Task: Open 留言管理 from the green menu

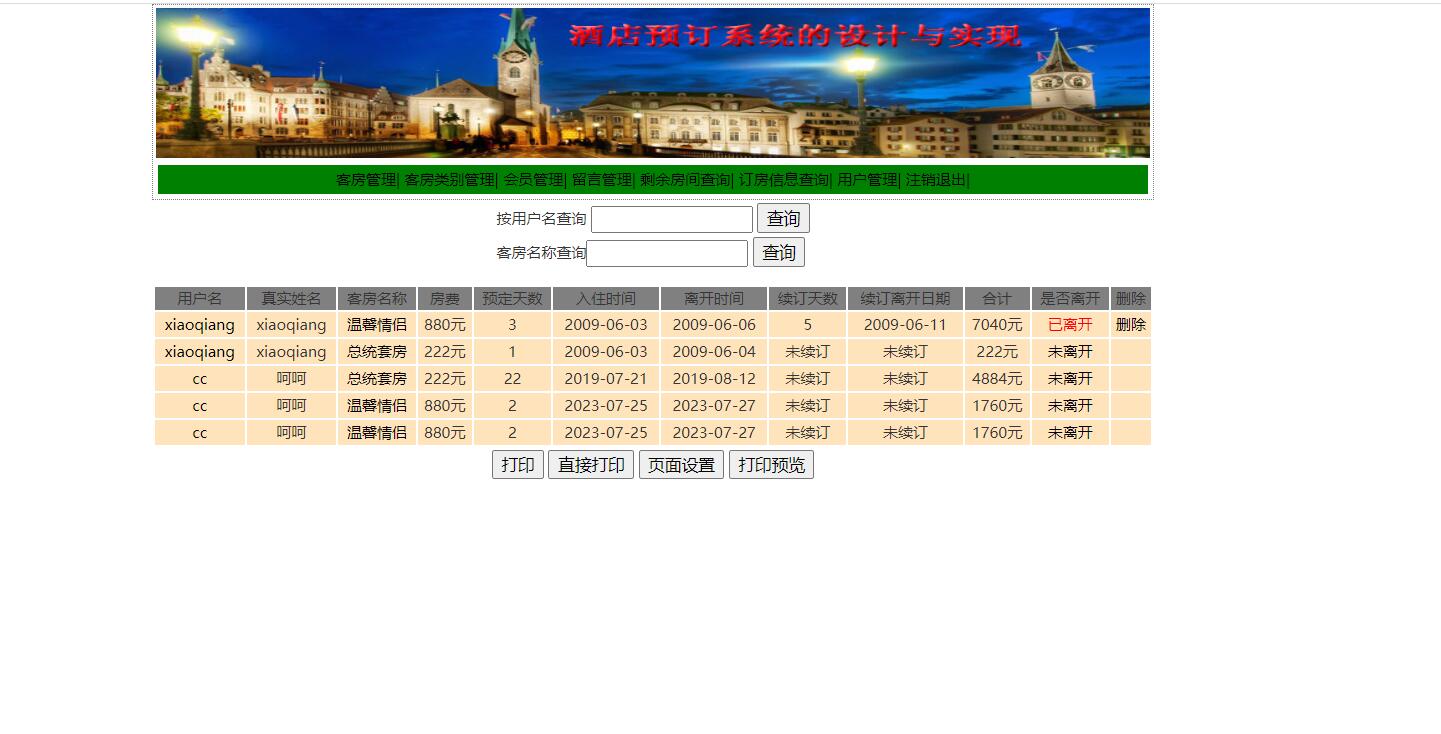Action: coord(602,180)
